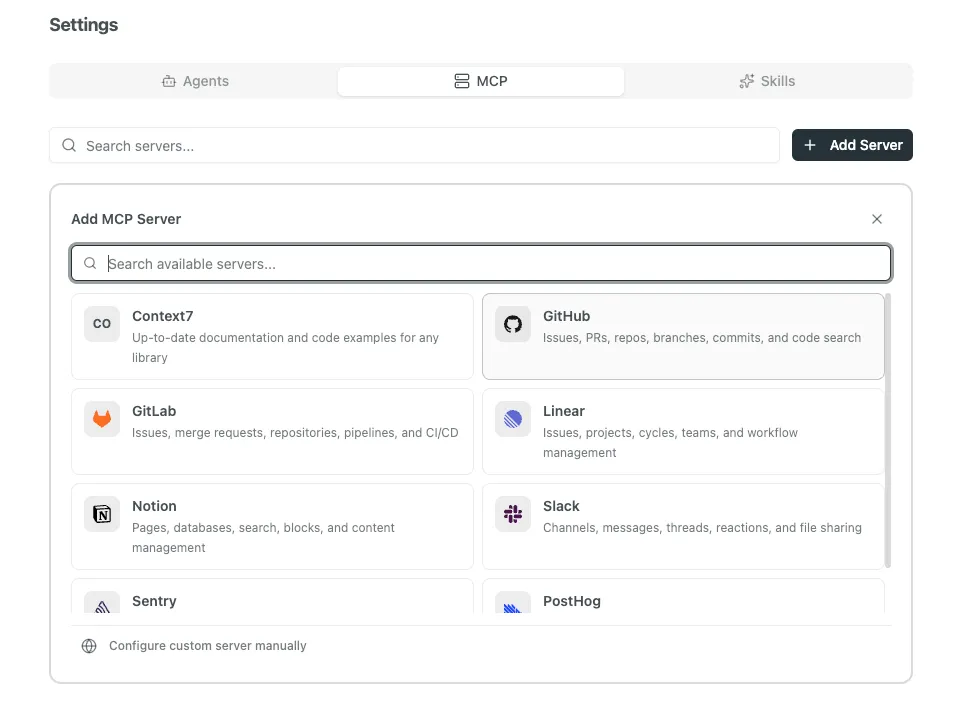Image resolution: width=959 pixels, height=719 pixels.
Task: Click the magnifier icon in Search servers field
Action: click(x=69, y=146)
